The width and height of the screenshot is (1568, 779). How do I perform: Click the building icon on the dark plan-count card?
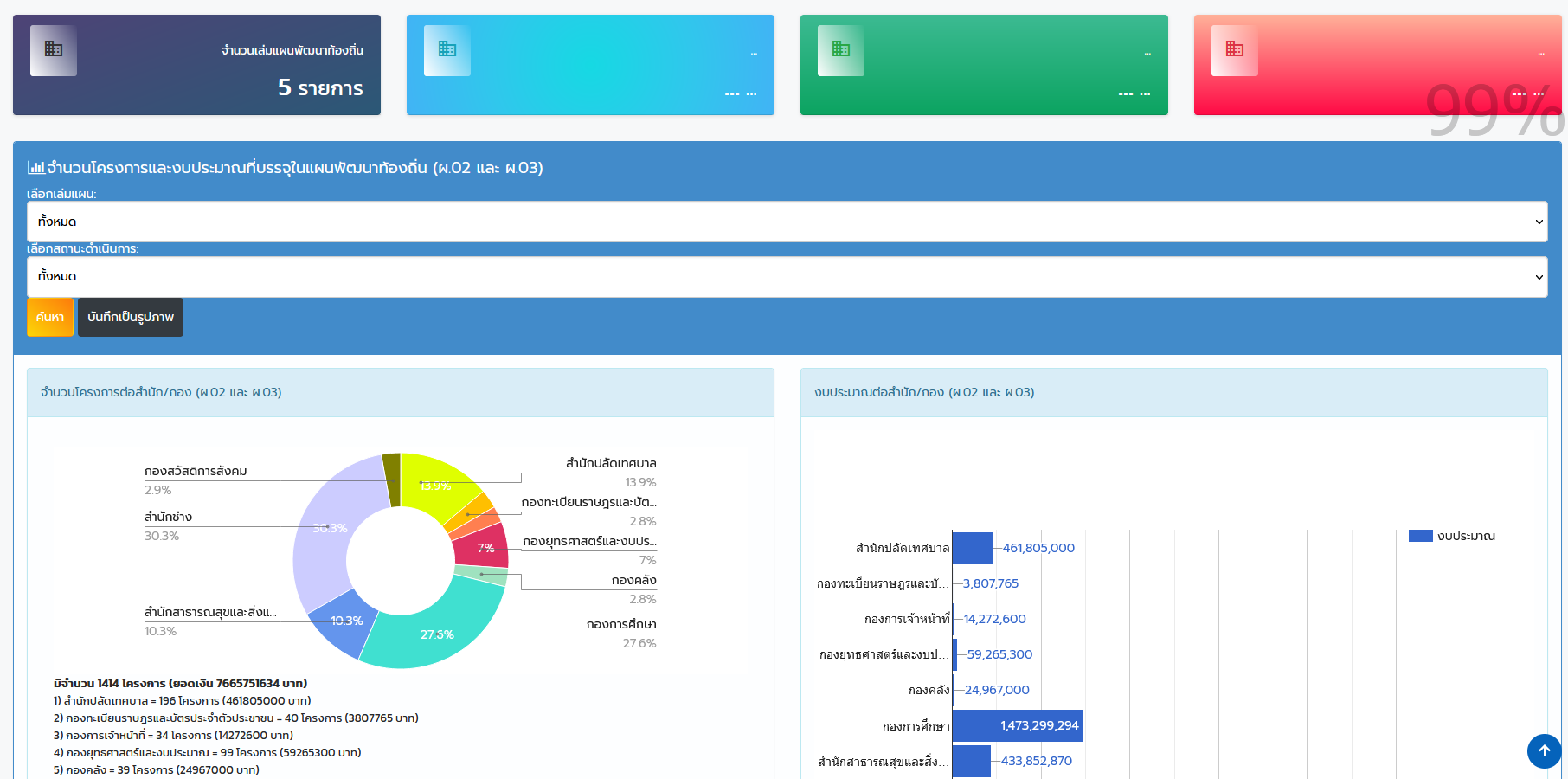coord(53,50)
